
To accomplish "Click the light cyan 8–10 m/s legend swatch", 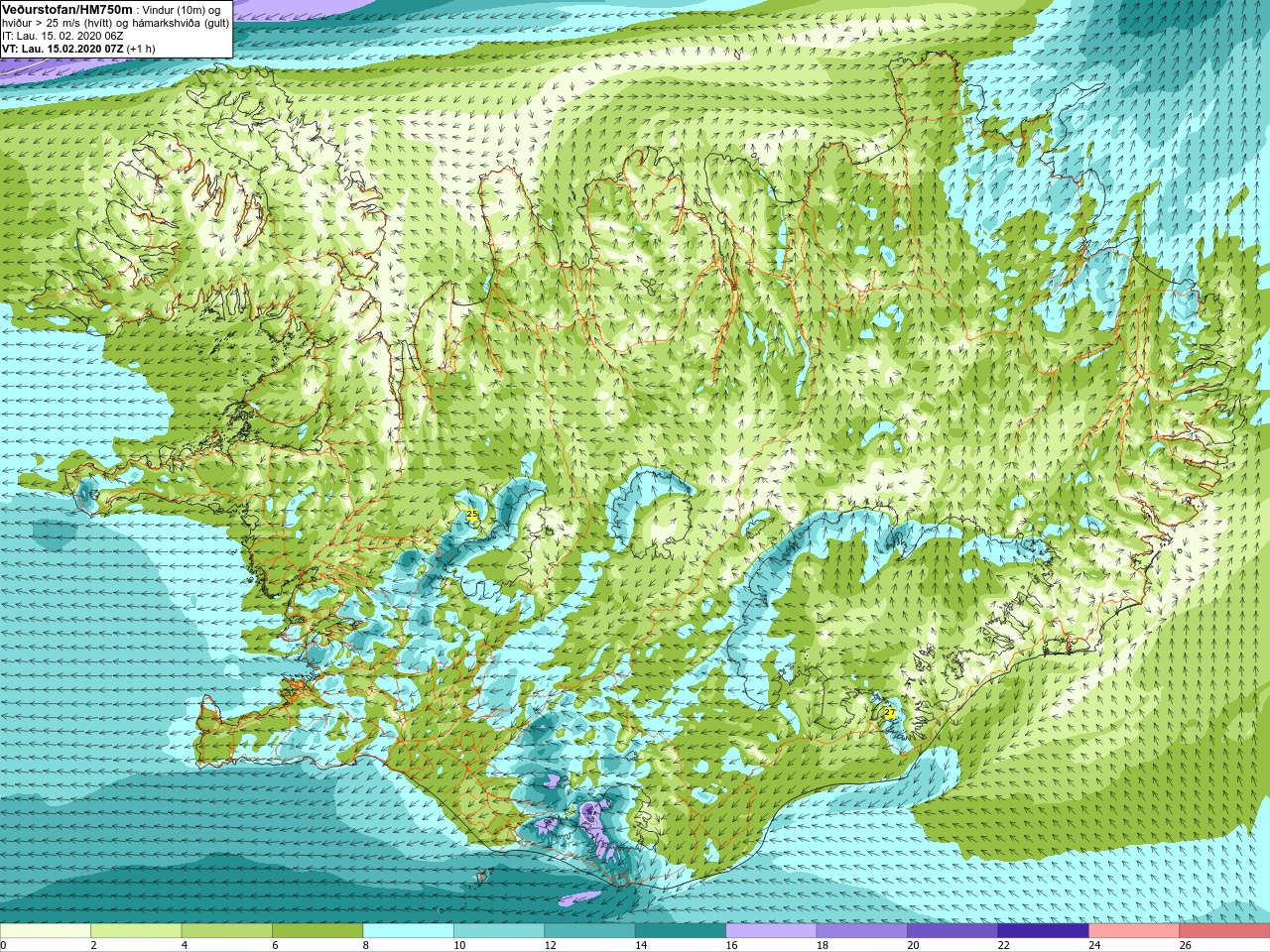I will (409, 931).
